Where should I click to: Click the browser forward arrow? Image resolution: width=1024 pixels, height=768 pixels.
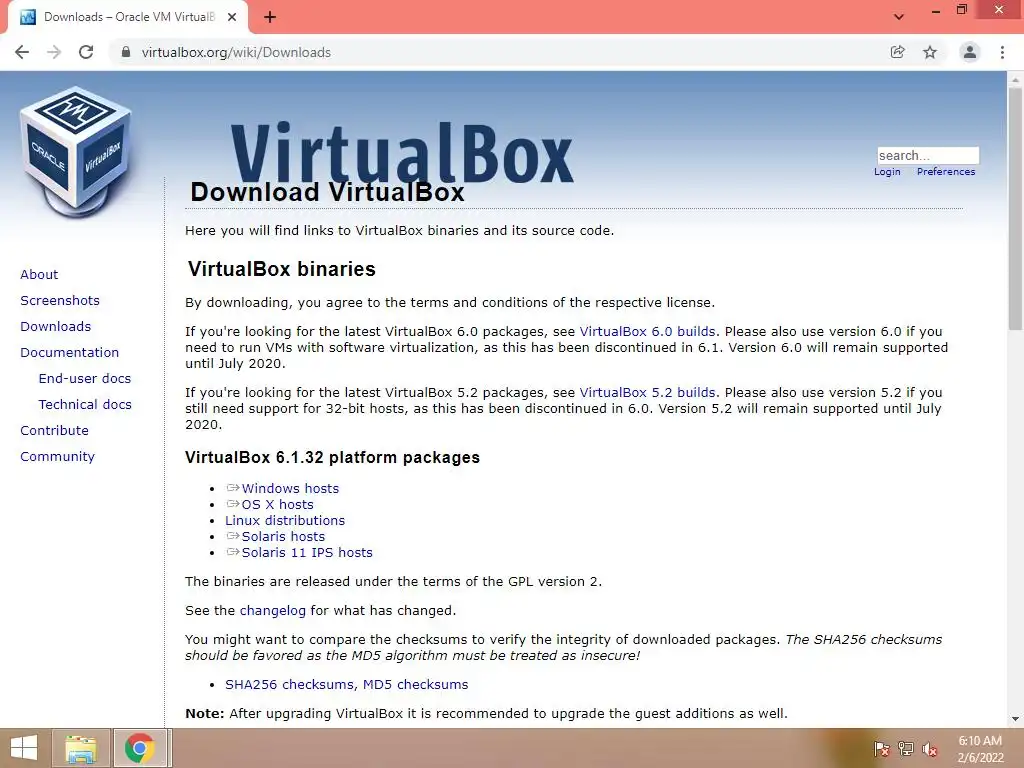pyautogui.click(x=54, y=52)
